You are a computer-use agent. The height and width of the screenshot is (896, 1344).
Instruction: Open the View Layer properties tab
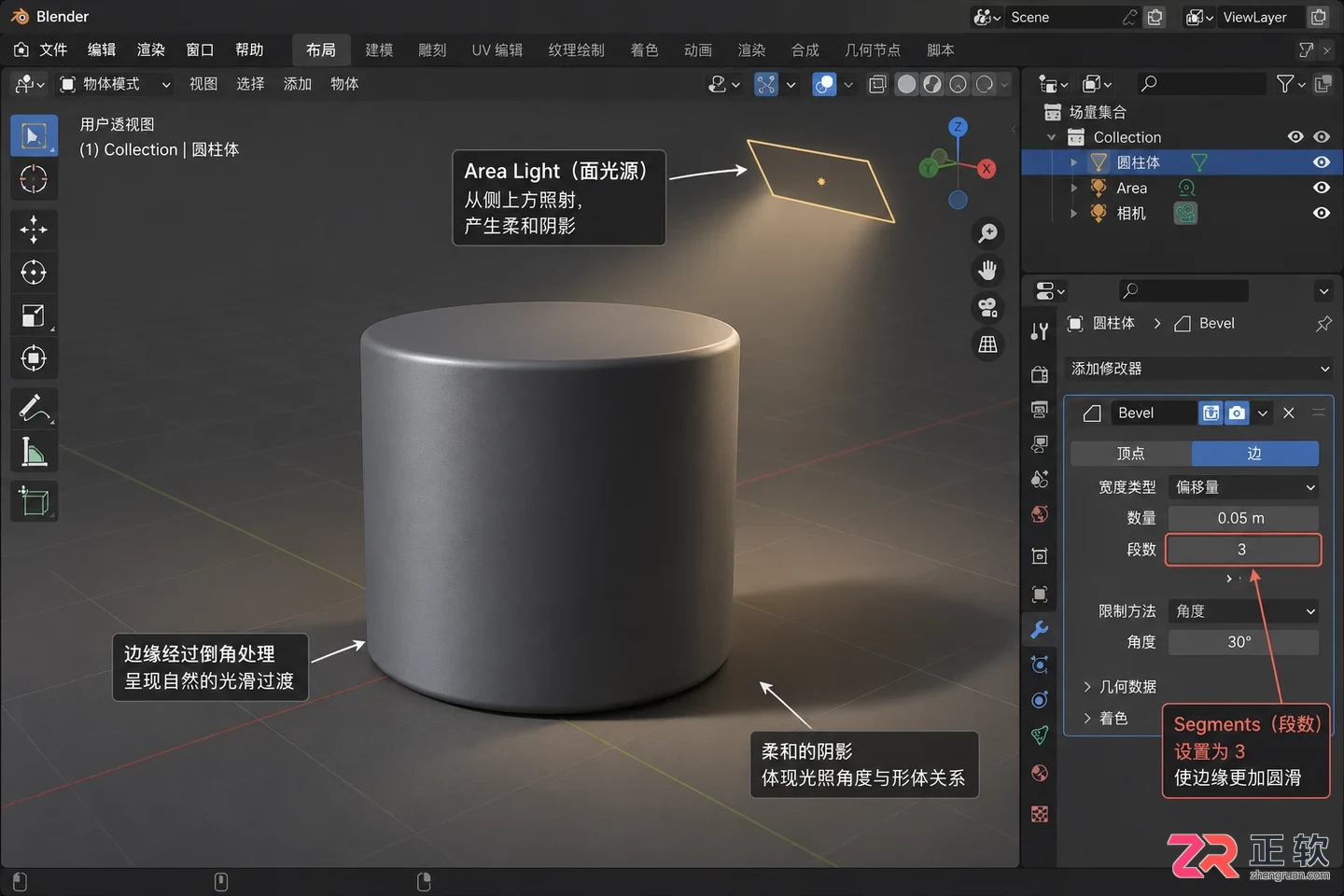[x=1040, y=444]
